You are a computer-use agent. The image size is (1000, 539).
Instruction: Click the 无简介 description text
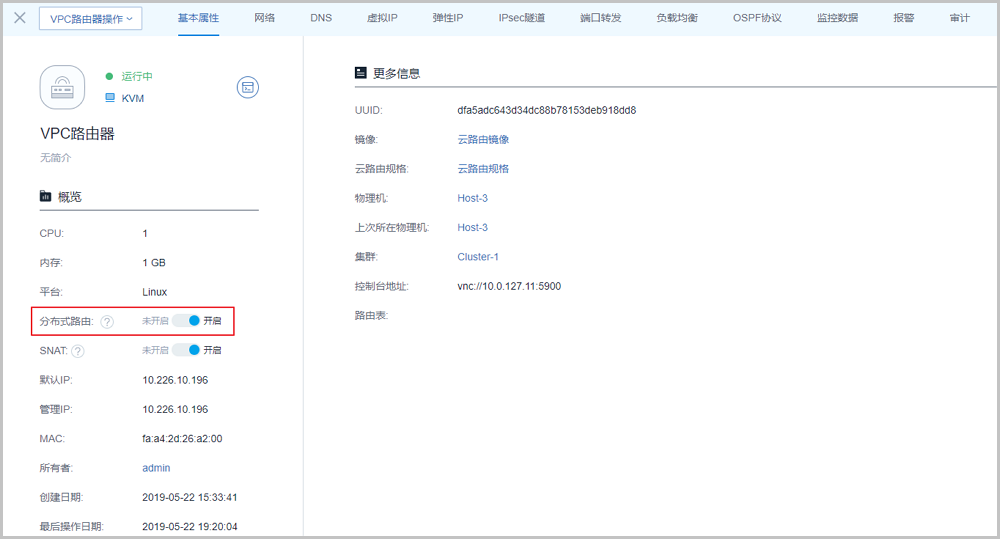[55, 158]
